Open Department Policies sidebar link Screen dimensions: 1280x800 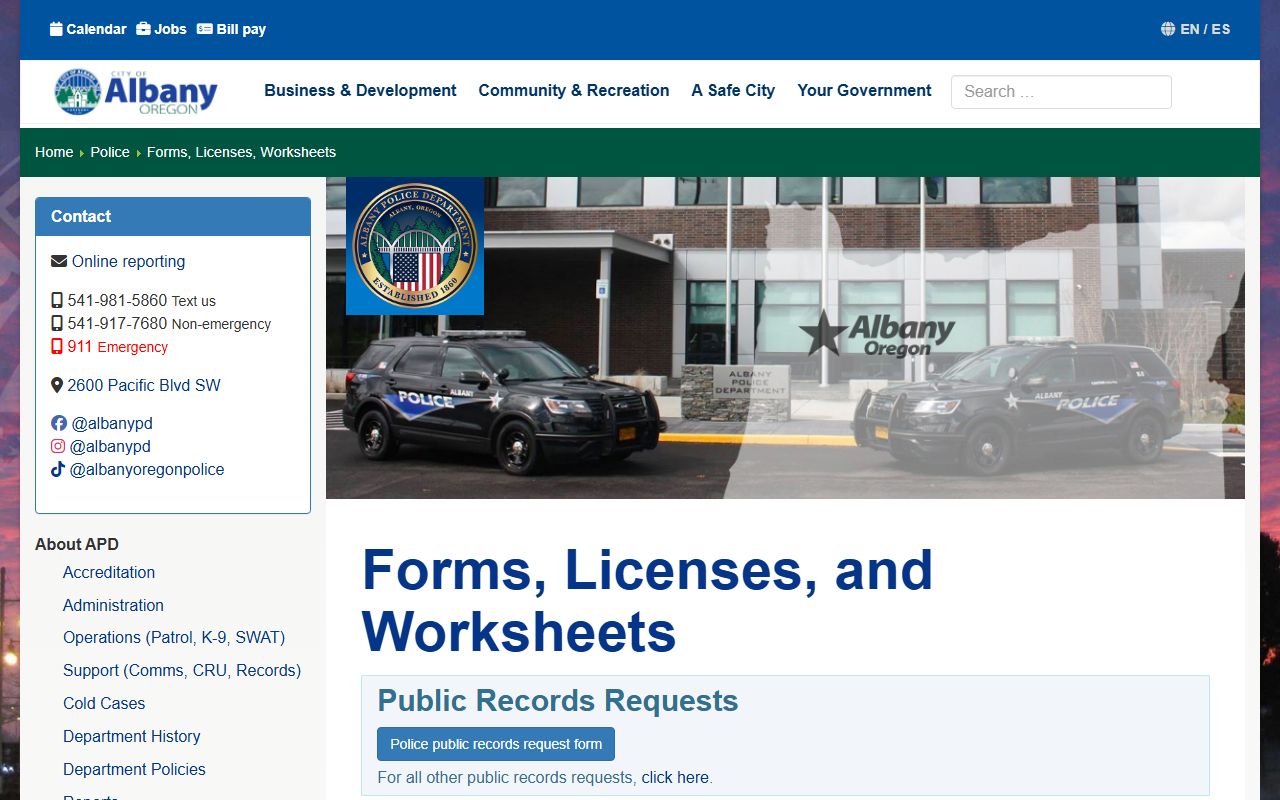pos(134,769)
